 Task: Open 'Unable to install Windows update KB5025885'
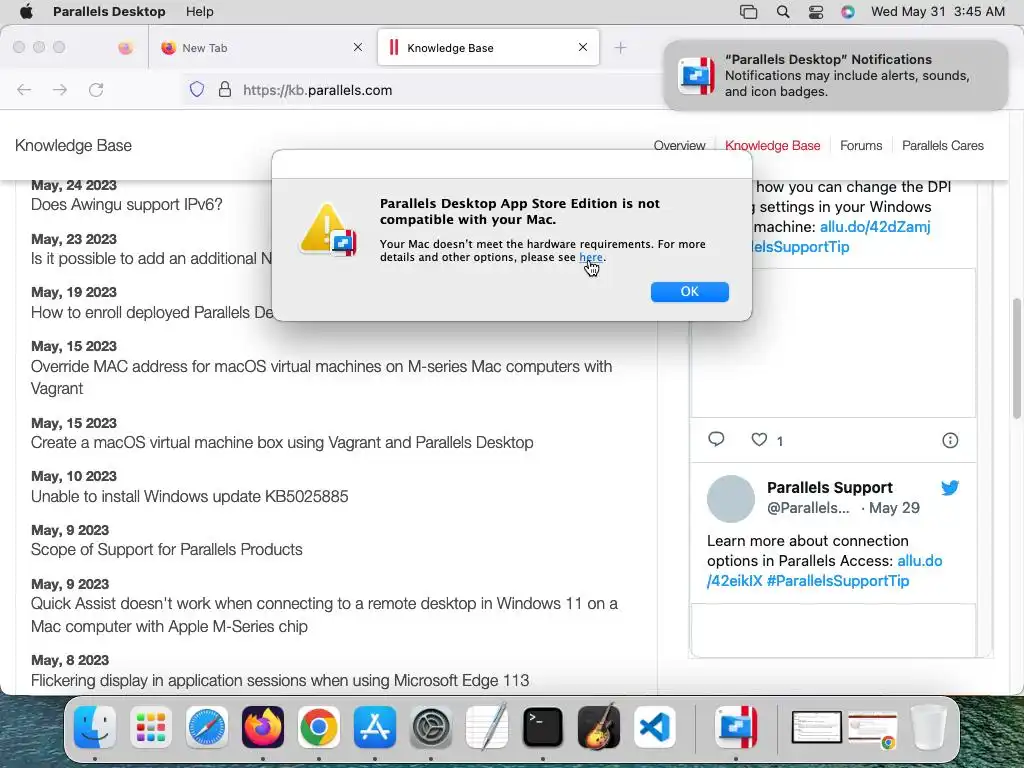(189, 496)
